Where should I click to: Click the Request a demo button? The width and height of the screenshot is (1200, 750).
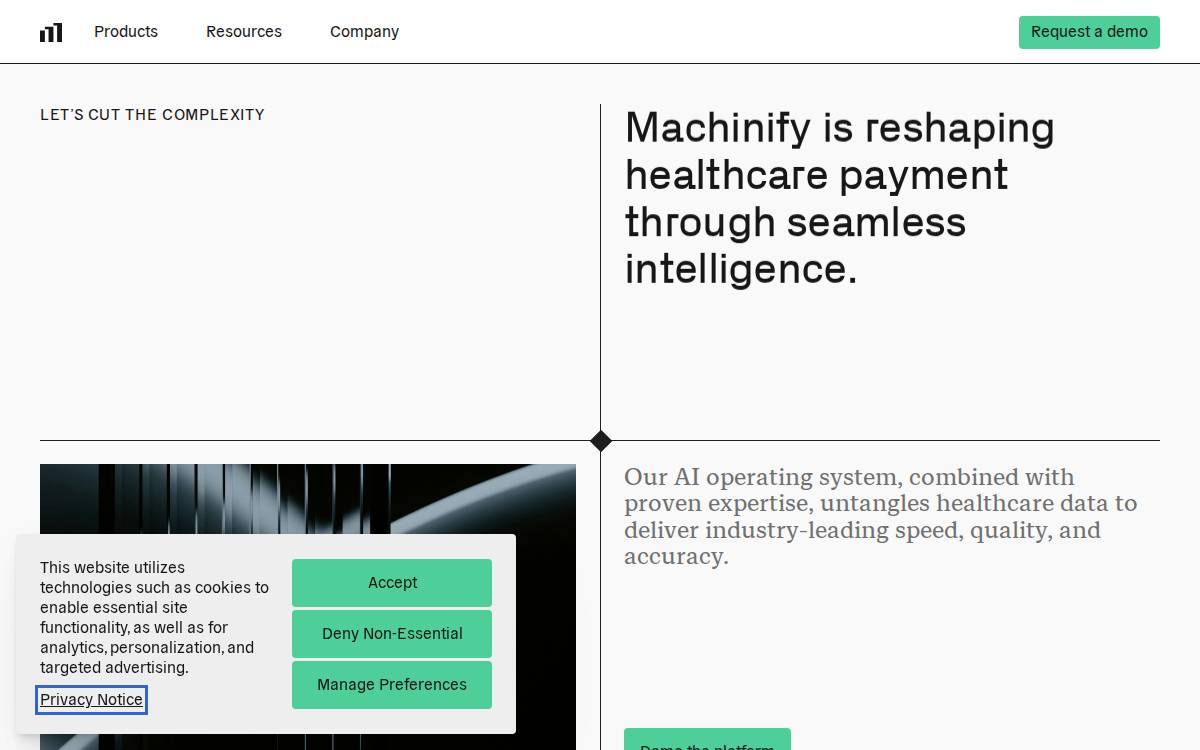pyautogui.click(x=1089, y=32)
